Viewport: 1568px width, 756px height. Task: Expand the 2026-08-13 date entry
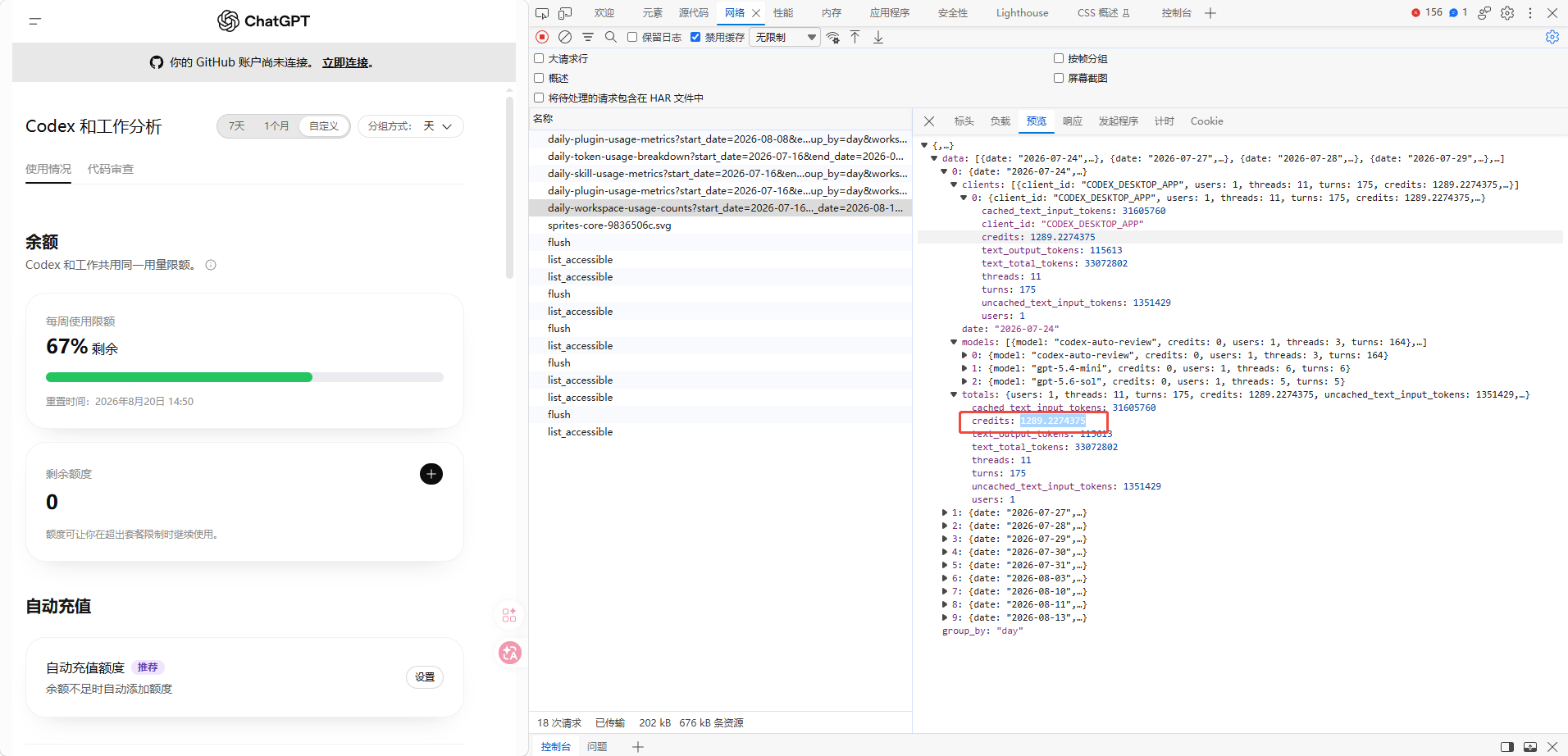coord(944,617)
